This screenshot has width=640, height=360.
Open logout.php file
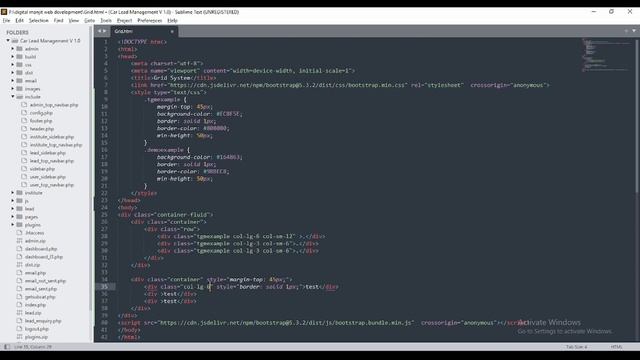tap(36, 329)
